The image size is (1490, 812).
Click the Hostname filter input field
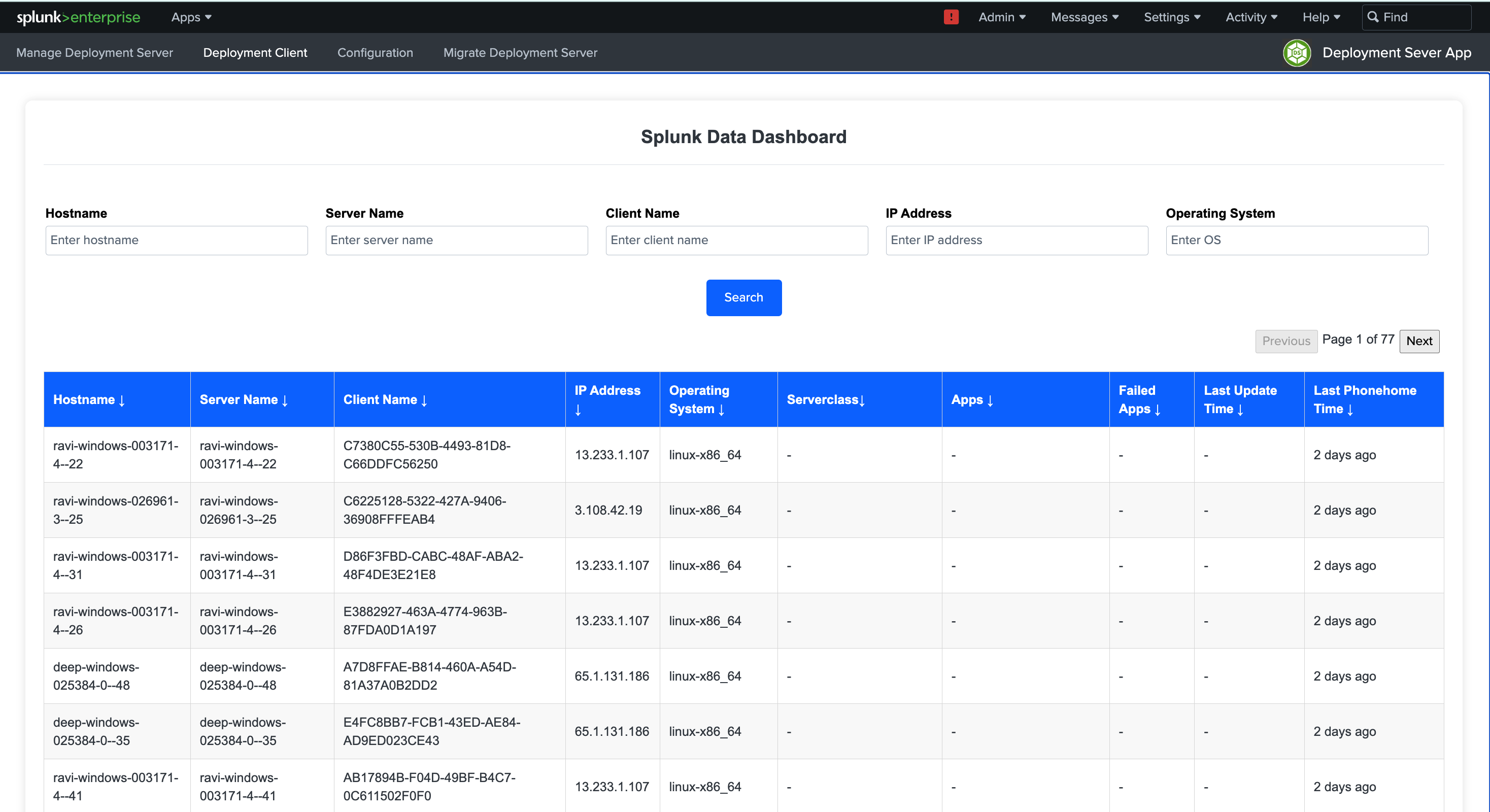177,240
